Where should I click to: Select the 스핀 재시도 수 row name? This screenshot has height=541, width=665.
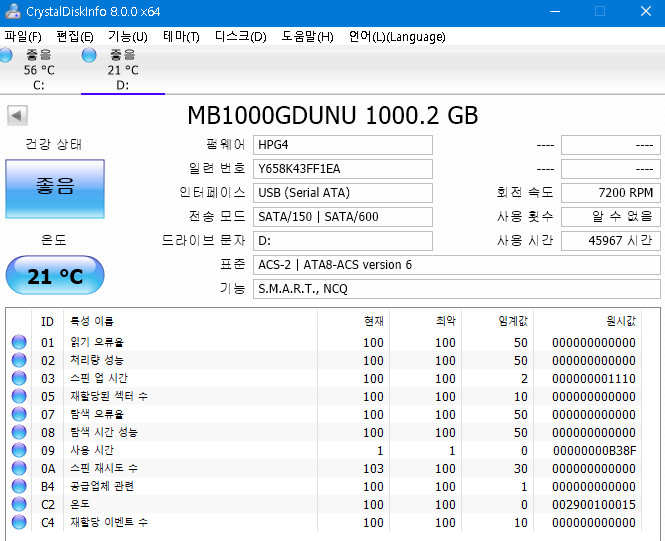click(x=104, y=468)
